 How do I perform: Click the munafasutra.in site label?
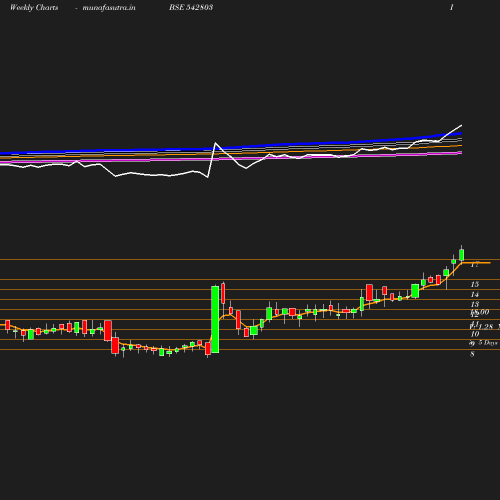click(x=109, y=7)
